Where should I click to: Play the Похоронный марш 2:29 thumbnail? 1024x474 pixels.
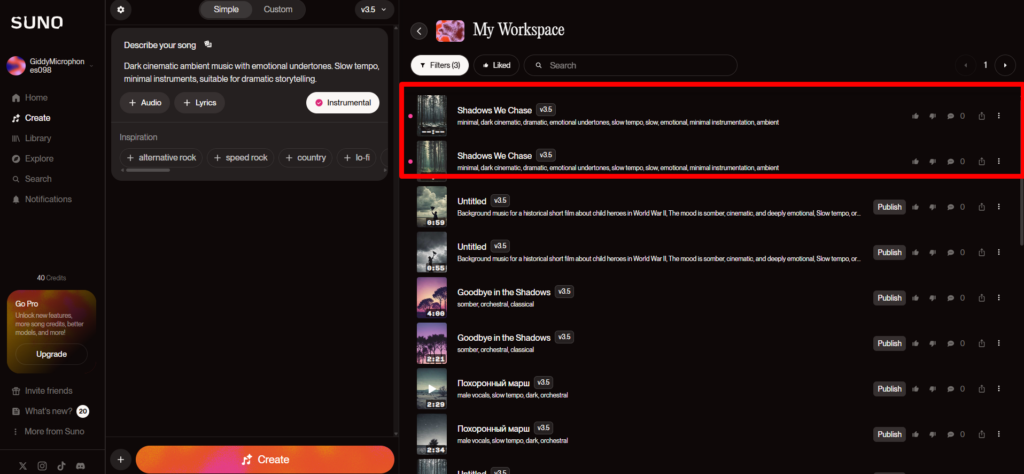pos(432,388)
